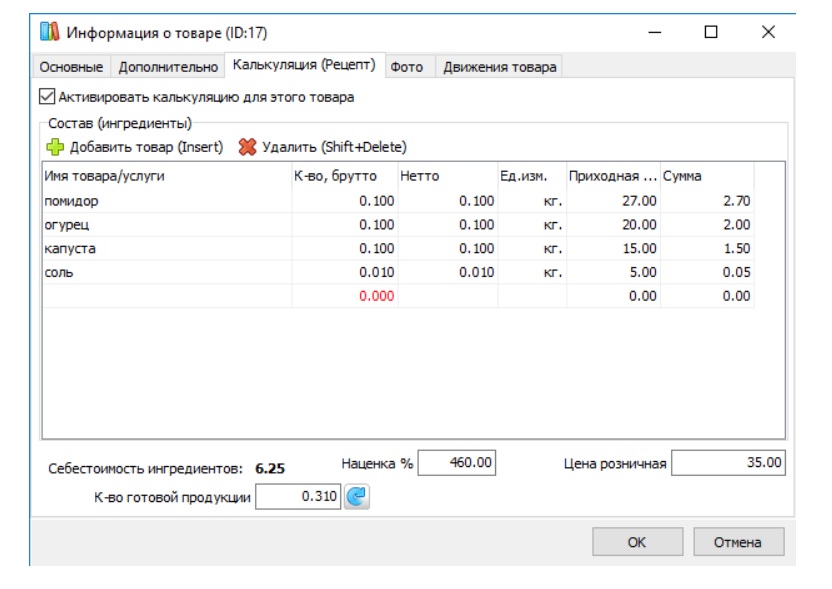Go to the Фото tab
Viewport: 832px width, 589px height.
tap(407, 67)
